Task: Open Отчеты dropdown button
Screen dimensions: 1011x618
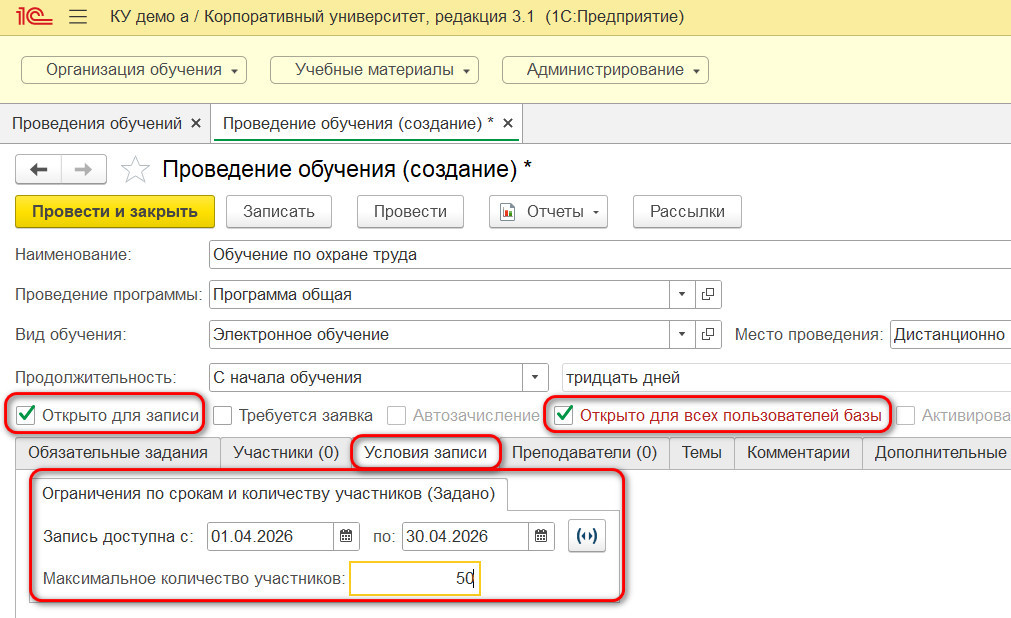Action: (x=548, y=212)
